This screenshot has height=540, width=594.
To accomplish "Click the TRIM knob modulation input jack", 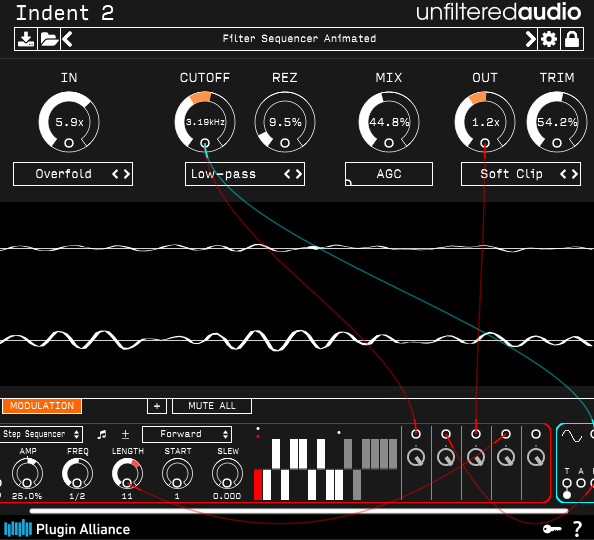I will pyautogui.click(x=557, y=143).
